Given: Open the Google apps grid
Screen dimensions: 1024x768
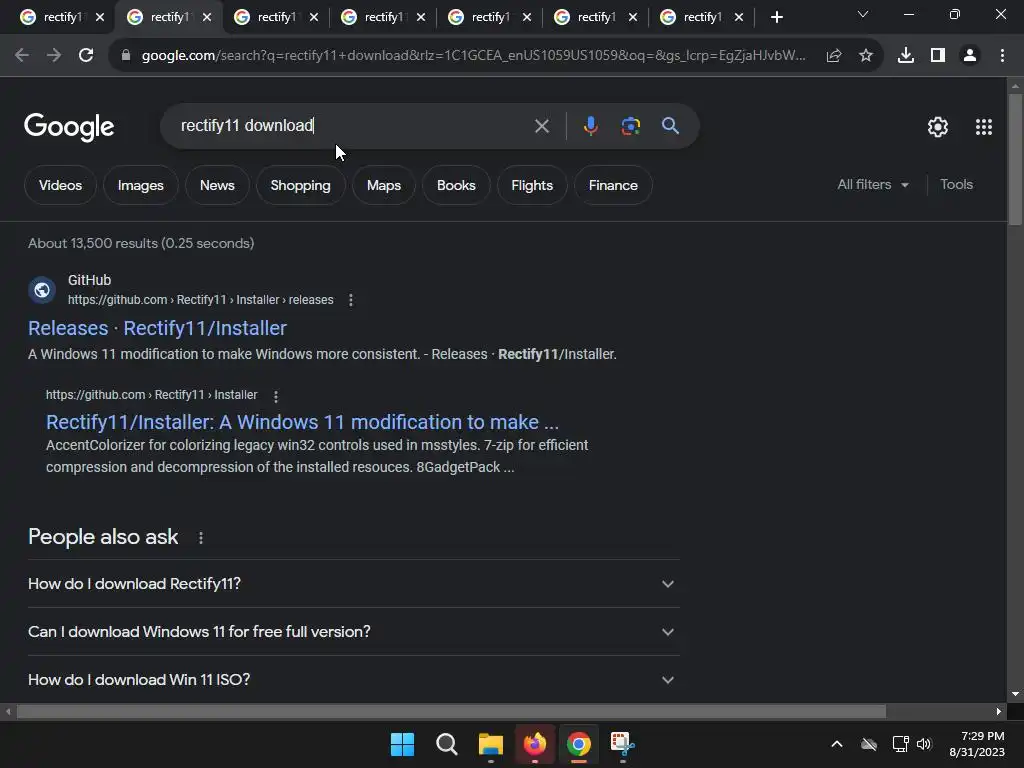Looking at the screenshot, I should [x=984, y=127].
